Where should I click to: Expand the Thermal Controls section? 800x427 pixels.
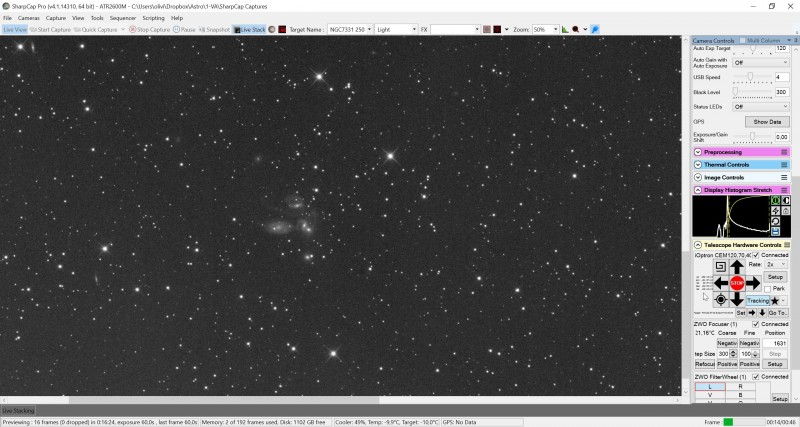click(698, 165)
